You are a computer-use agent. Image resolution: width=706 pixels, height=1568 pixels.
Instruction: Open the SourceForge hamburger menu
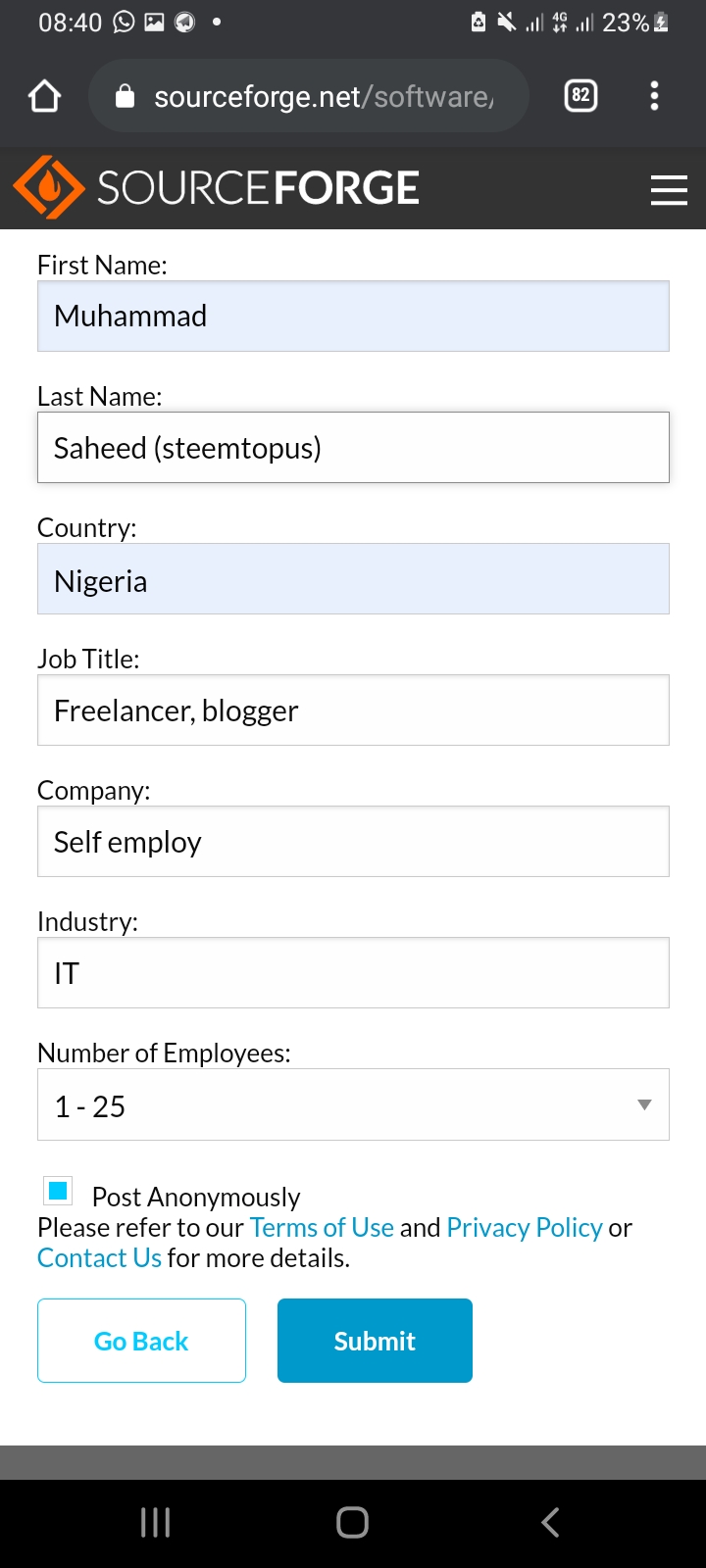pyautogui.click(x=668, y=189)
